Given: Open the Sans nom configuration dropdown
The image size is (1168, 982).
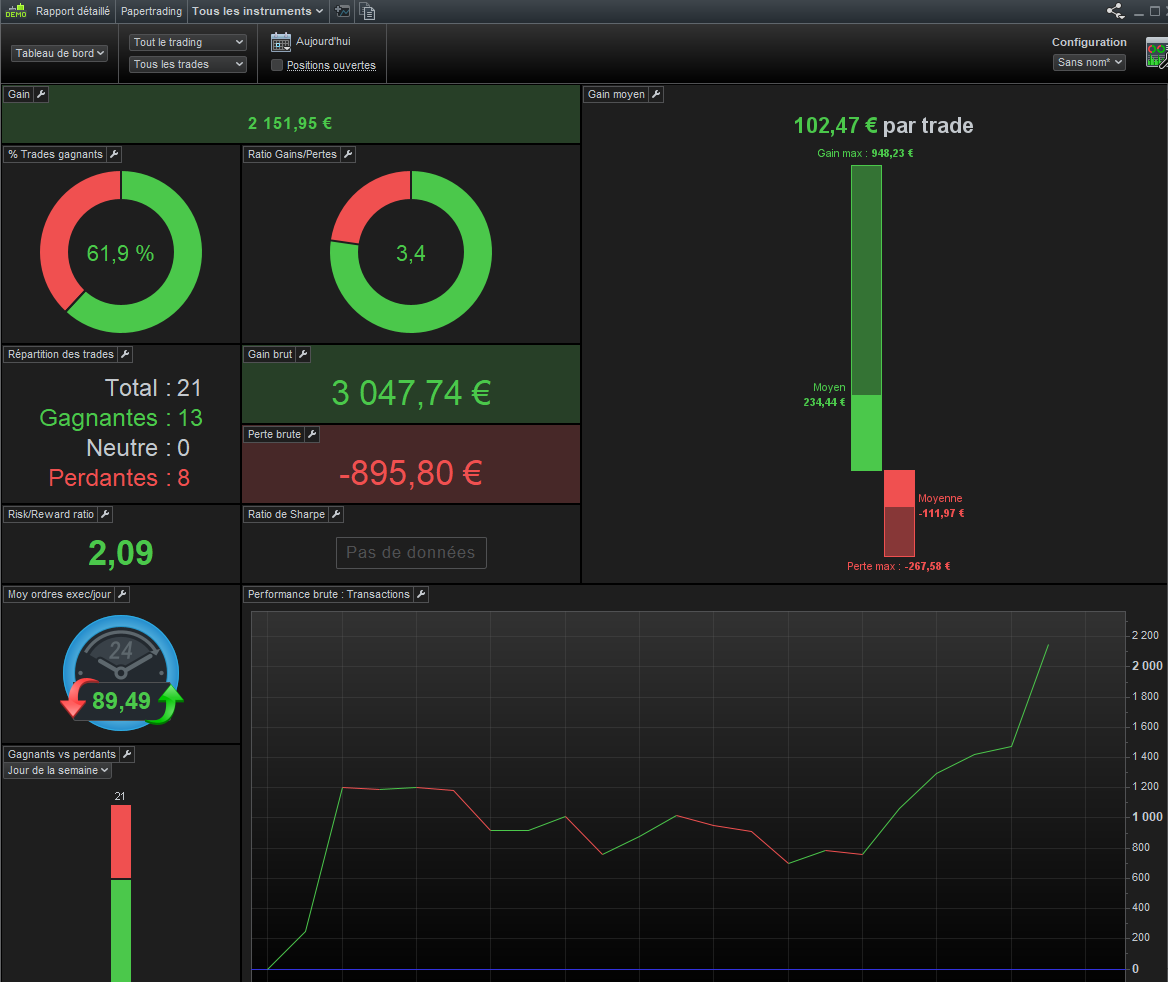Looking at the screenshot, I should click(x=1089, y=63).
